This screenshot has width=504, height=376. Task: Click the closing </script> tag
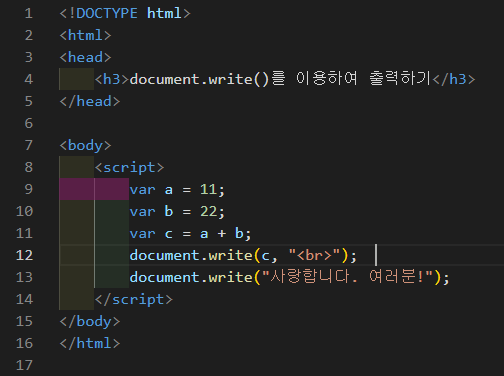click(x=134, y=299)
